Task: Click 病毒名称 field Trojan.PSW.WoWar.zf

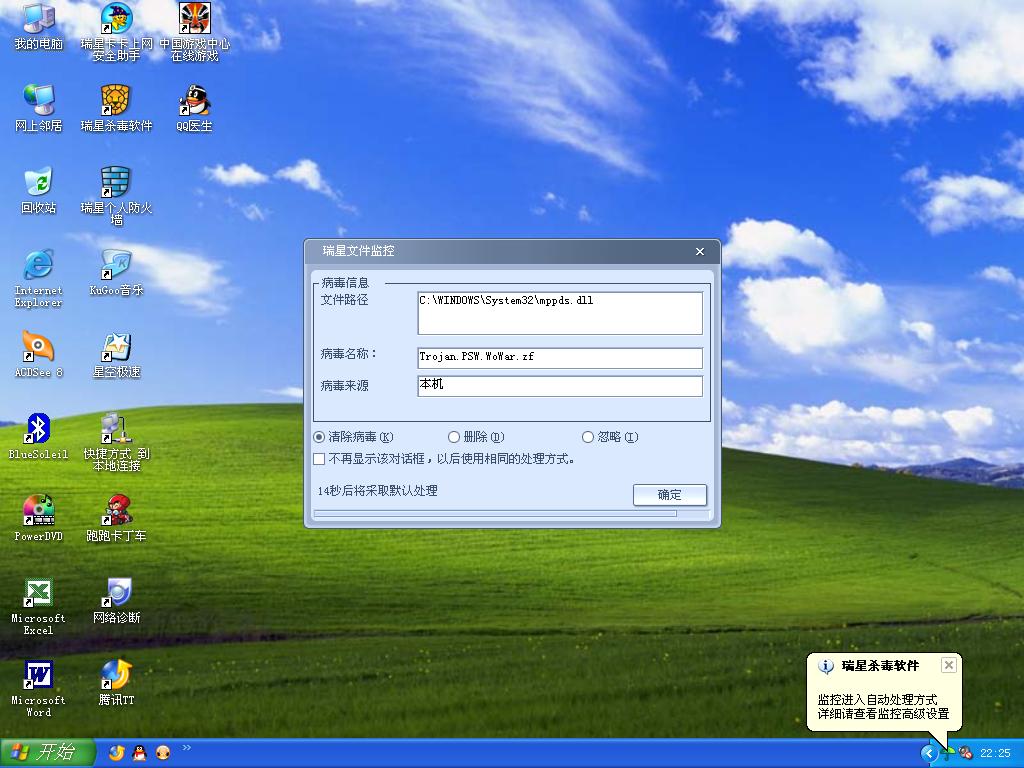Action: 560,358
